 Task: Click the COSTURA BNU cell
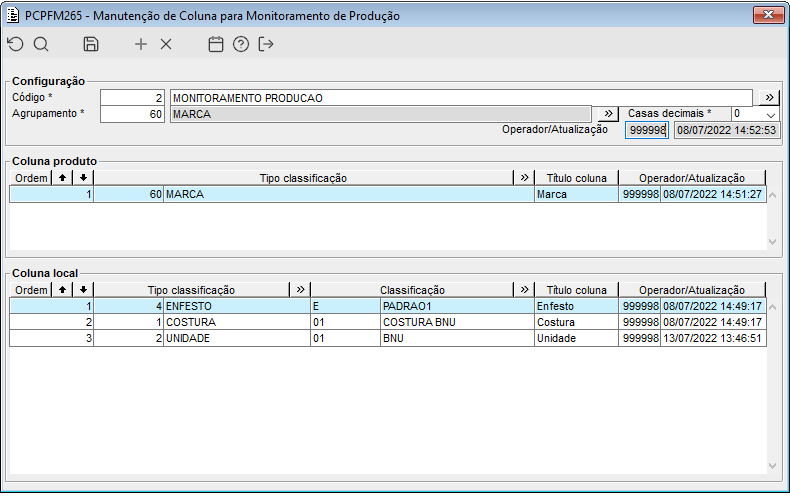(457, 322)
